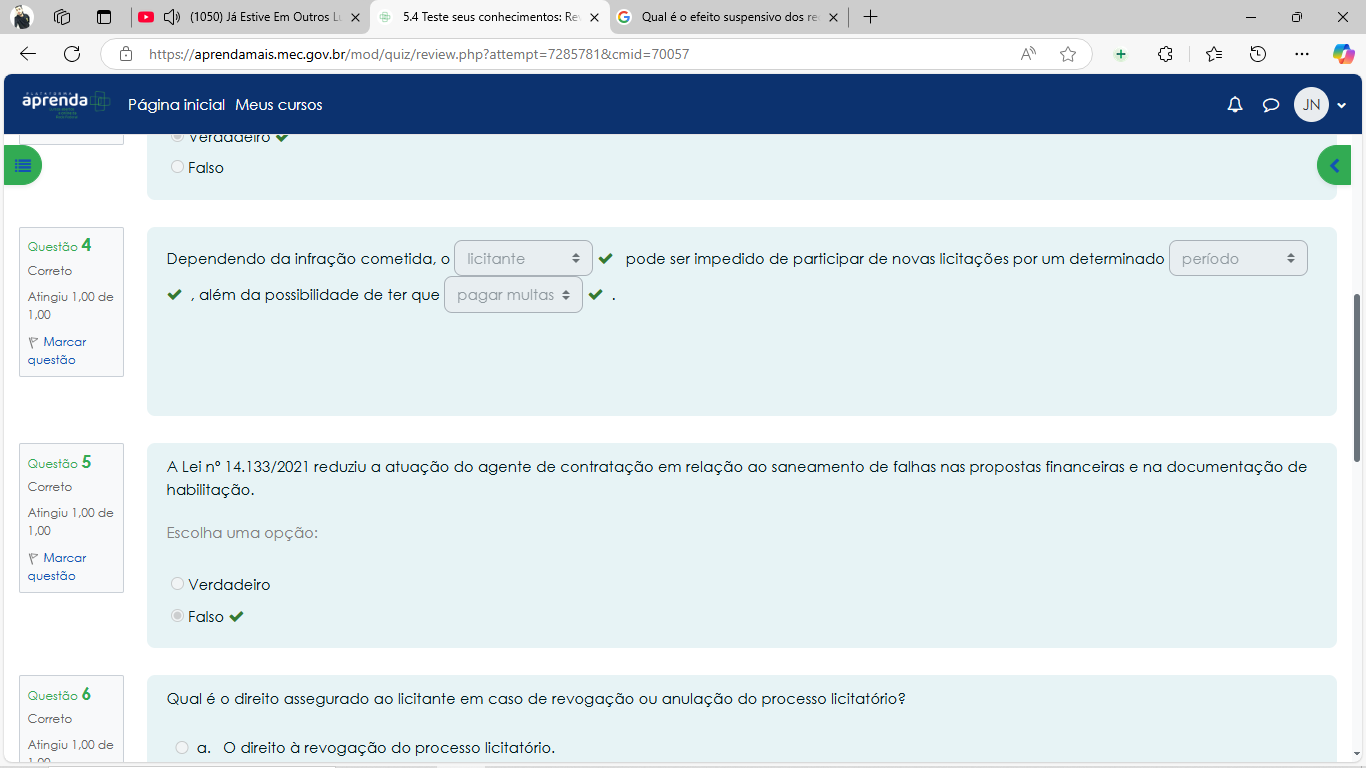Screen dimensions: 1366x768
Task: Launch Copilot from the toolbar
Action: (1343, 54)
